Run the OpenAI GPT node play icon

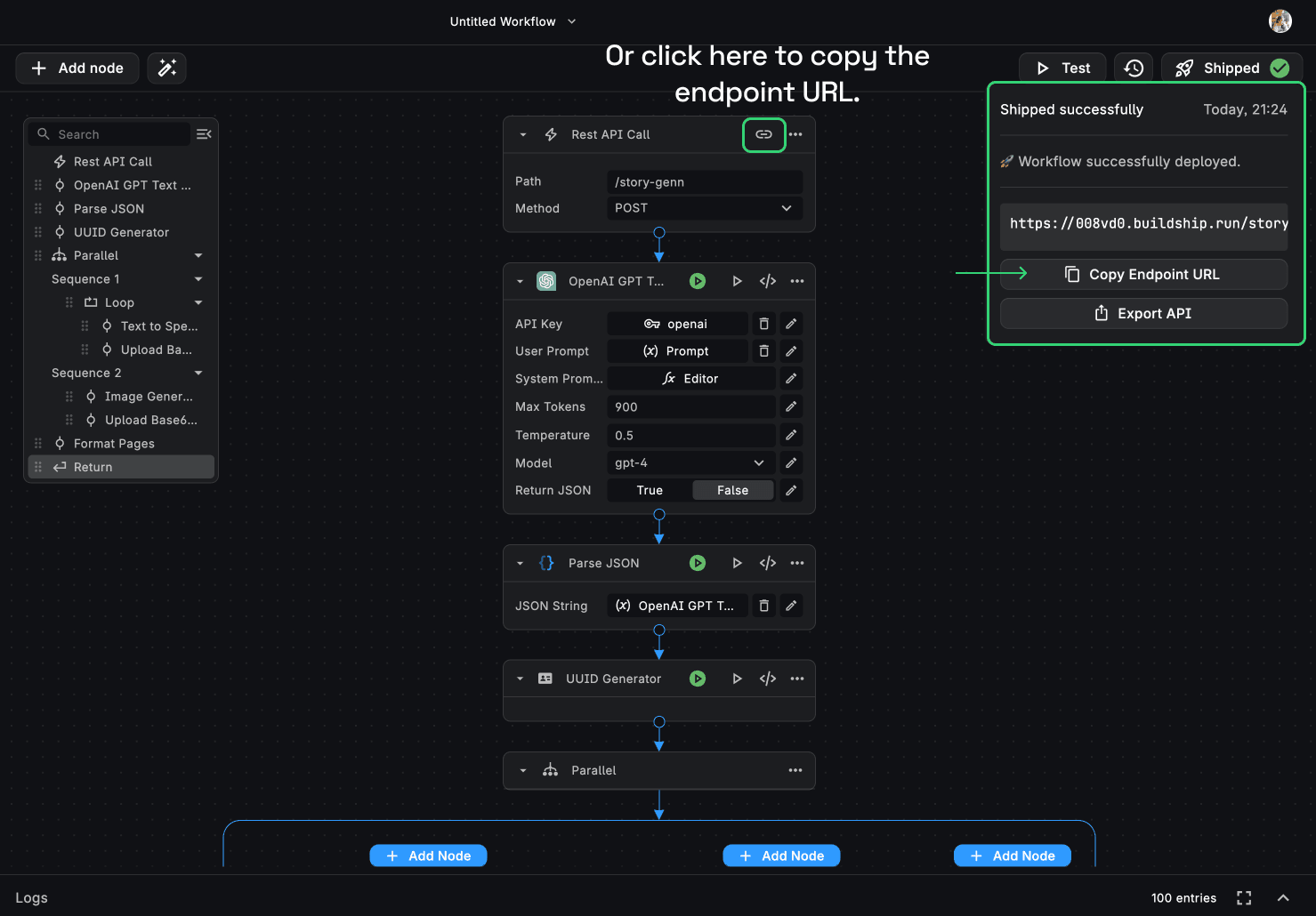[737, 281]
